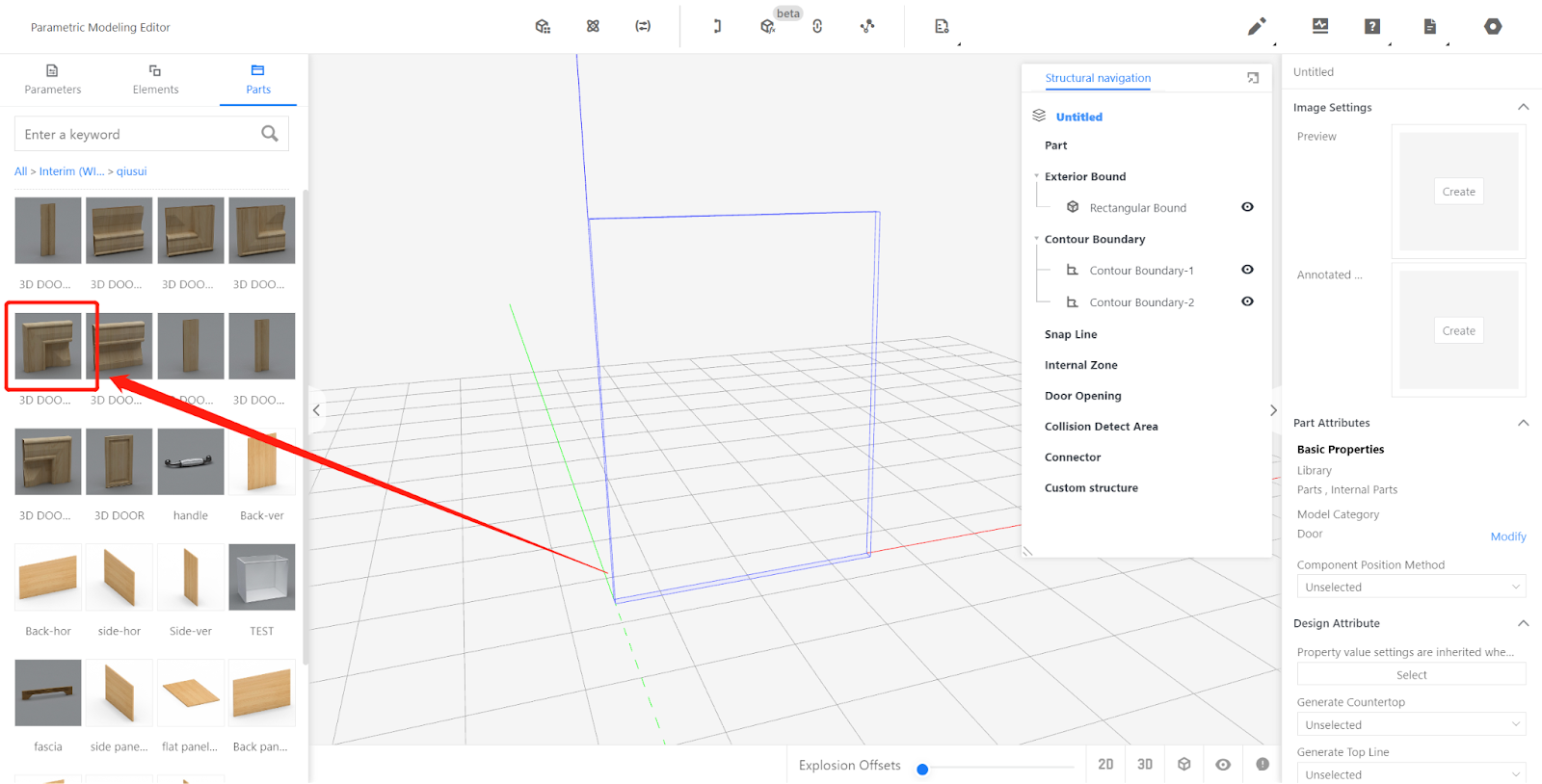Open the Elements tab
Viewport: 1542px width, 784px height.
(x=155, y=79)
